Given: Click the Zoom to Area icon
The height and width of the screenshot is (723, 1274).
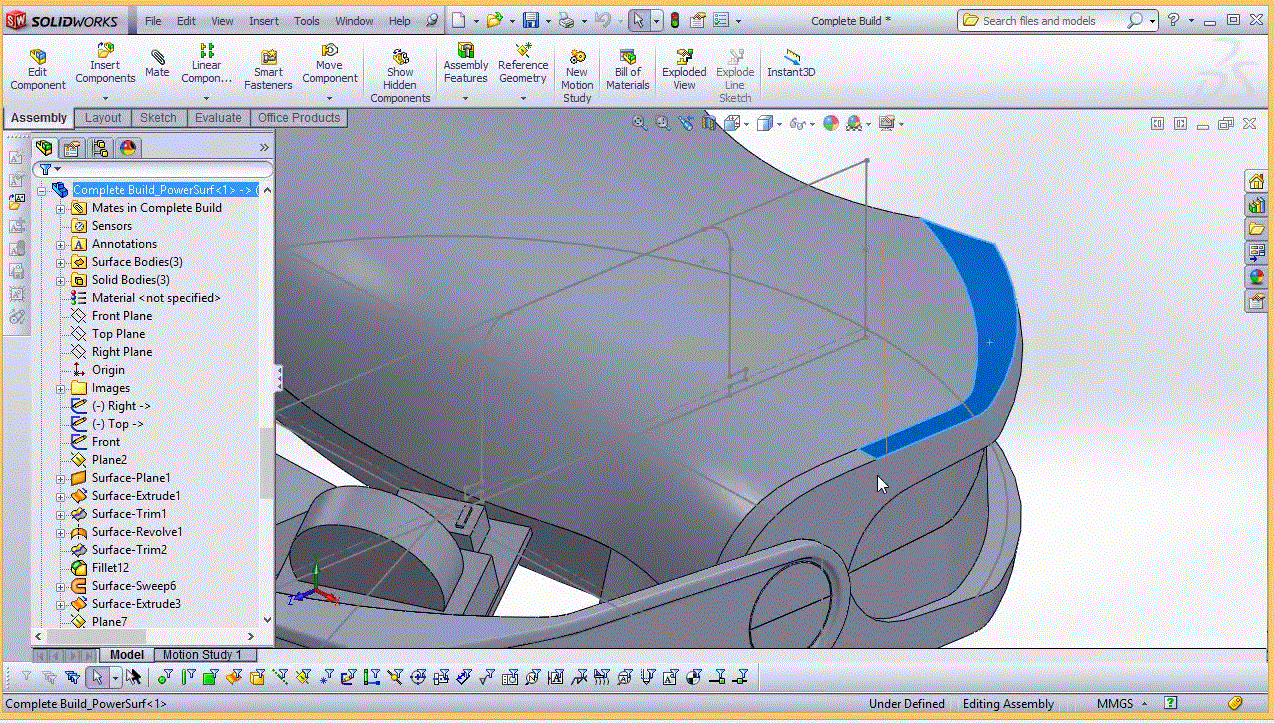Looking at the screenshot, I should [x=662, y=123].
